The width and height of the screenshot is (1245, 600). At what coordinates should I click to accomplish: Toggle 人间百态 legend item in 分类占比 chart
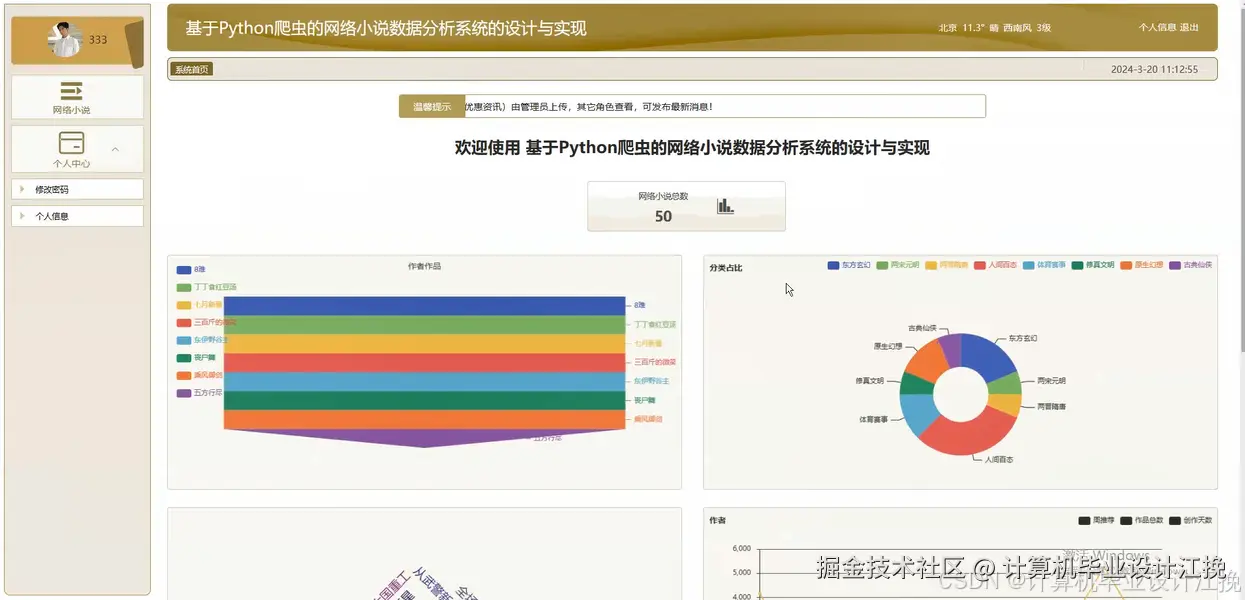(995, 265)
